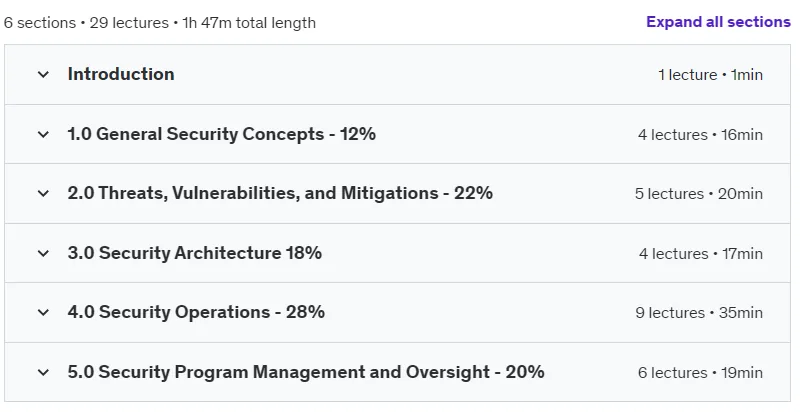The height and width of the screenshot is (412, 801).
Task: Click the '6 lectures • 19min' label
Action: [700, 373]
